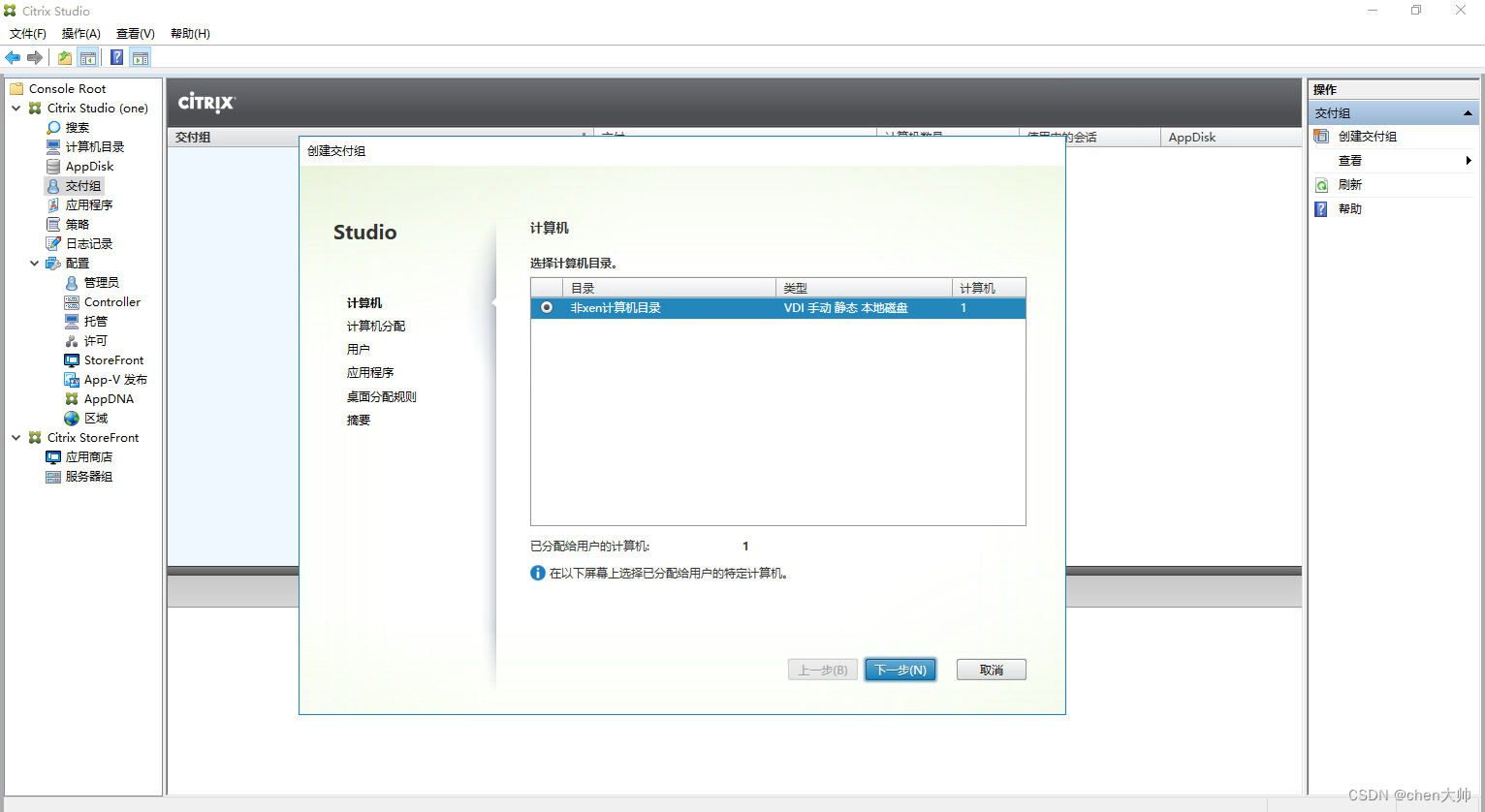Image resolution: width=1485 pixels, height=812 pixels.
Task: Go to wizard step 摘要
Action: pyautogui.click(x=359, y=420)
